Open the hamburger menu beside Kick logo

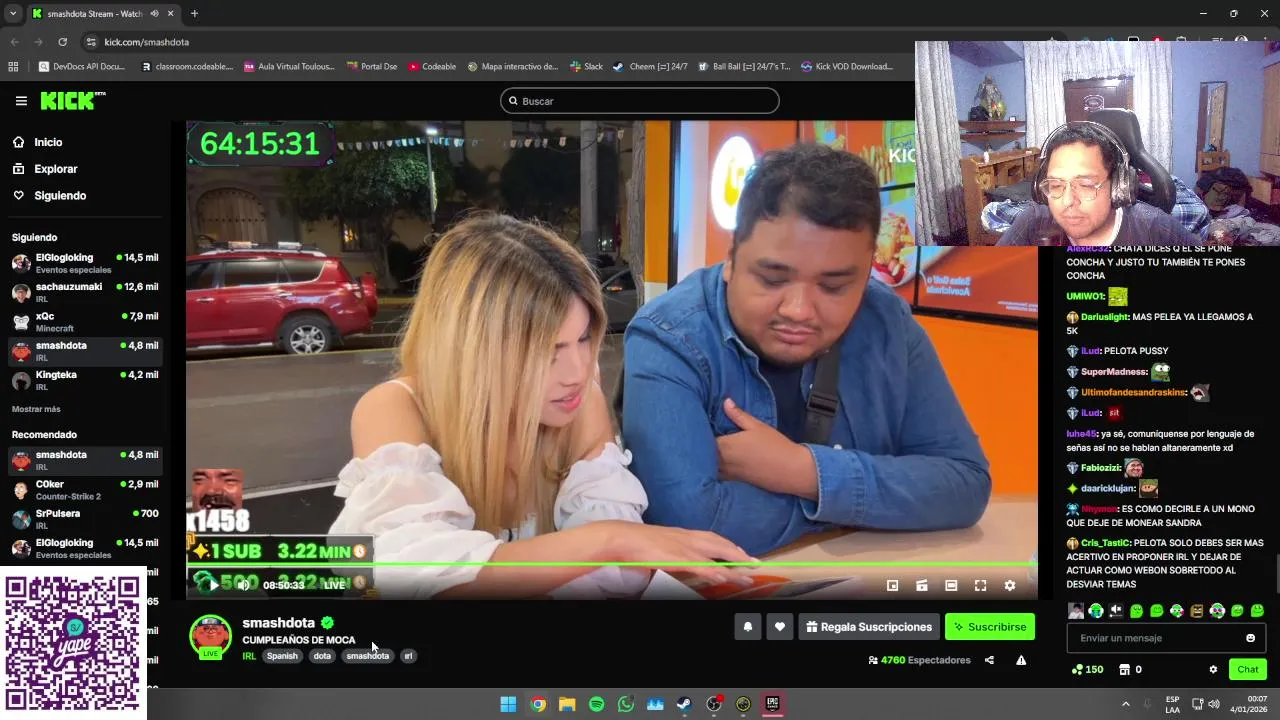click(21, 101)
